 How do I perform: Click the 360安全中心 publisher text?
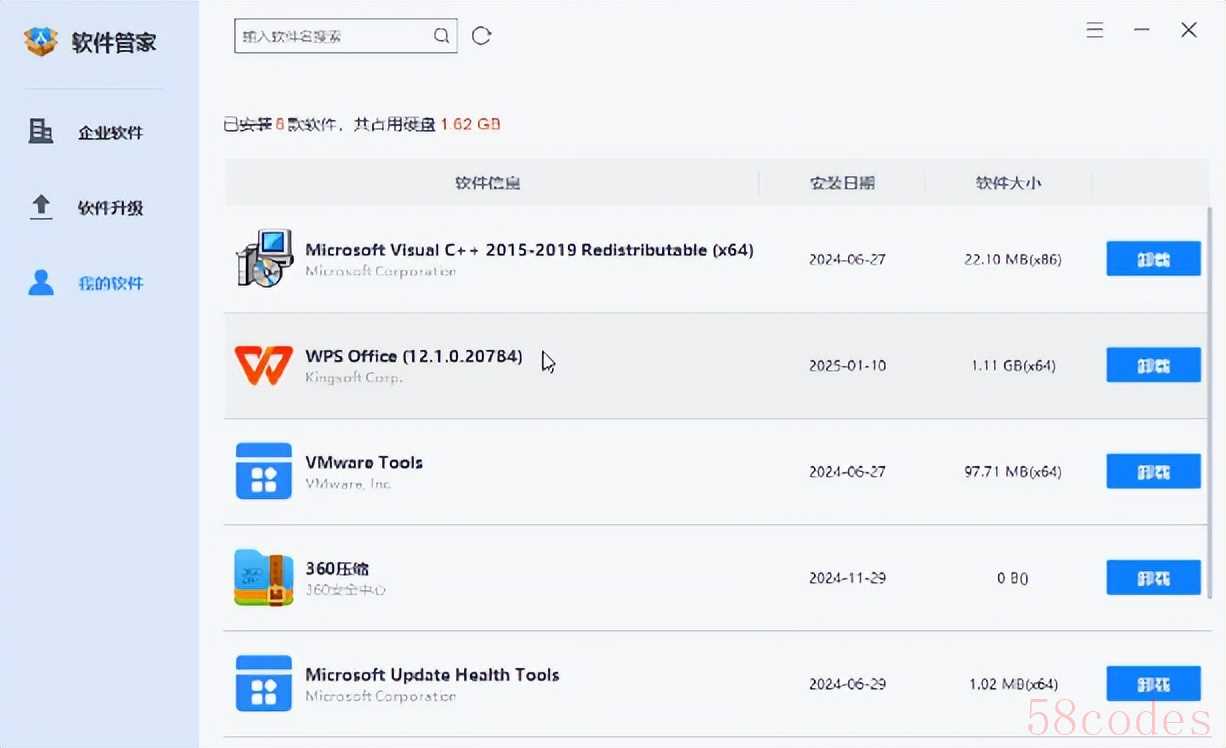(x=346, y=590)
